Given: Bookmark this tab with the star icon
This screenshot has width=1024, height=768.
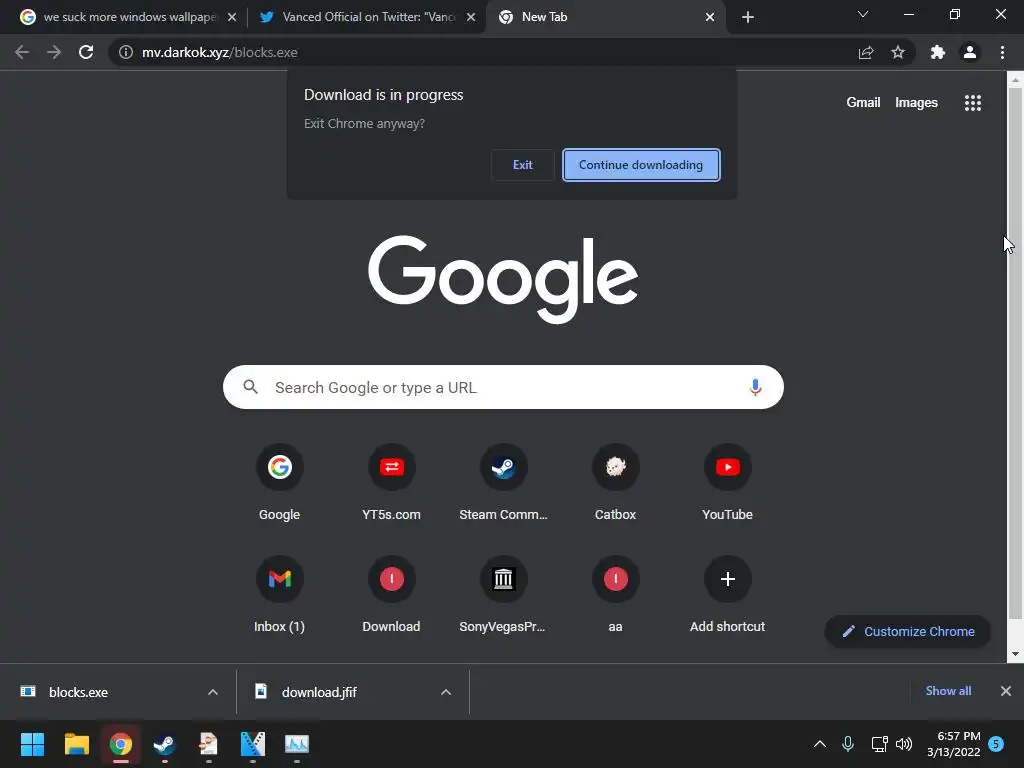Looking at the screenshot, I should tap(898, 52).
